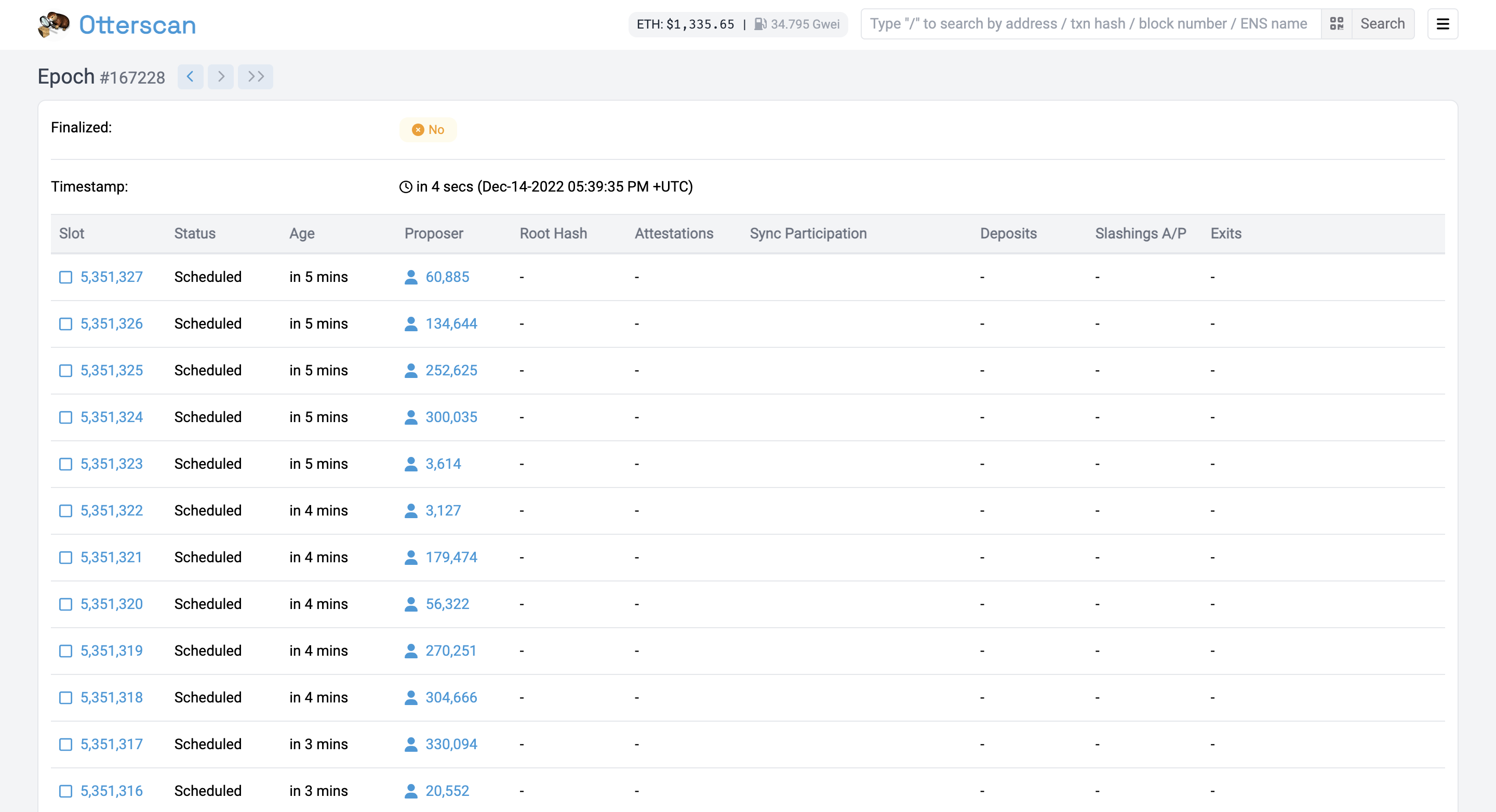View proposer 134,644 details
Viewport: 1496px width, 812px height.
pyautogui.click(x=451, y=324)
